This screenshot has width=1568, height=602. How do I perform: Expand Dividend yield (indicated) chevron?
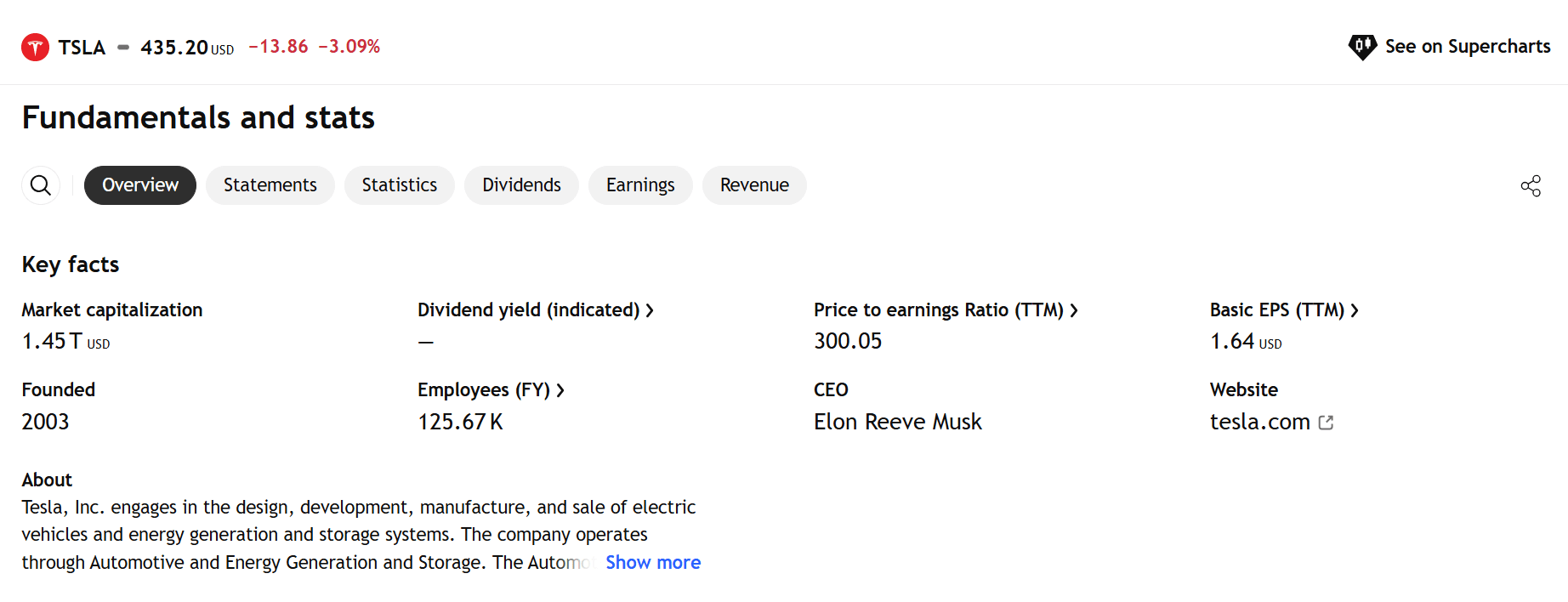(x=650, y=310)
